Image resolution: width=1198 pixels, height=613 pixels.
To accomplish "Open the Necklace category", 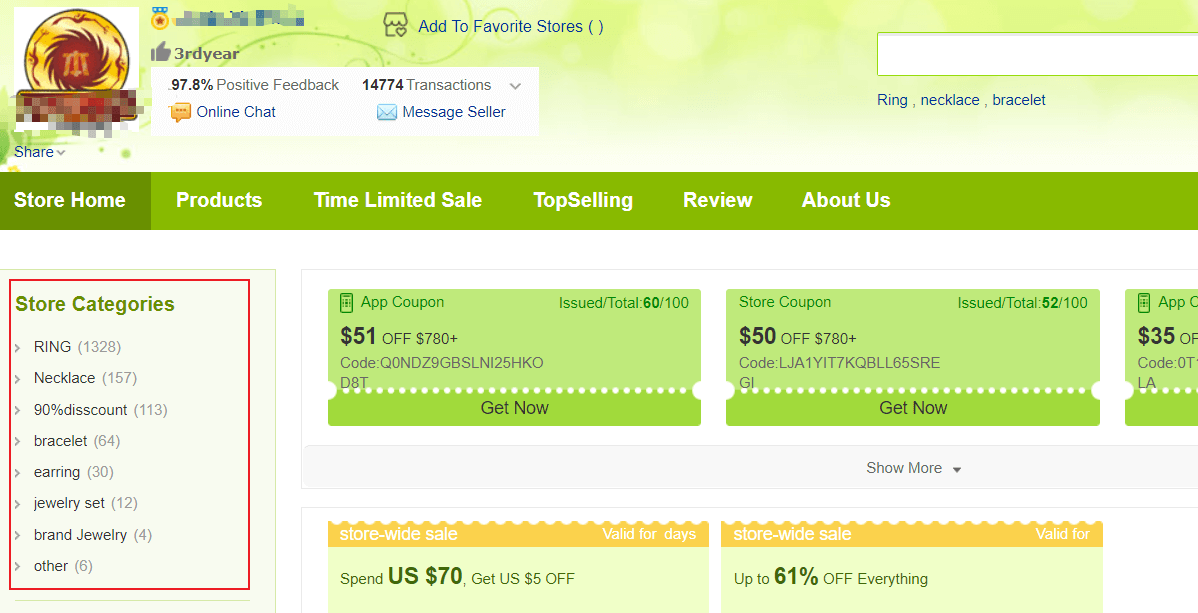I will (64, 378).
